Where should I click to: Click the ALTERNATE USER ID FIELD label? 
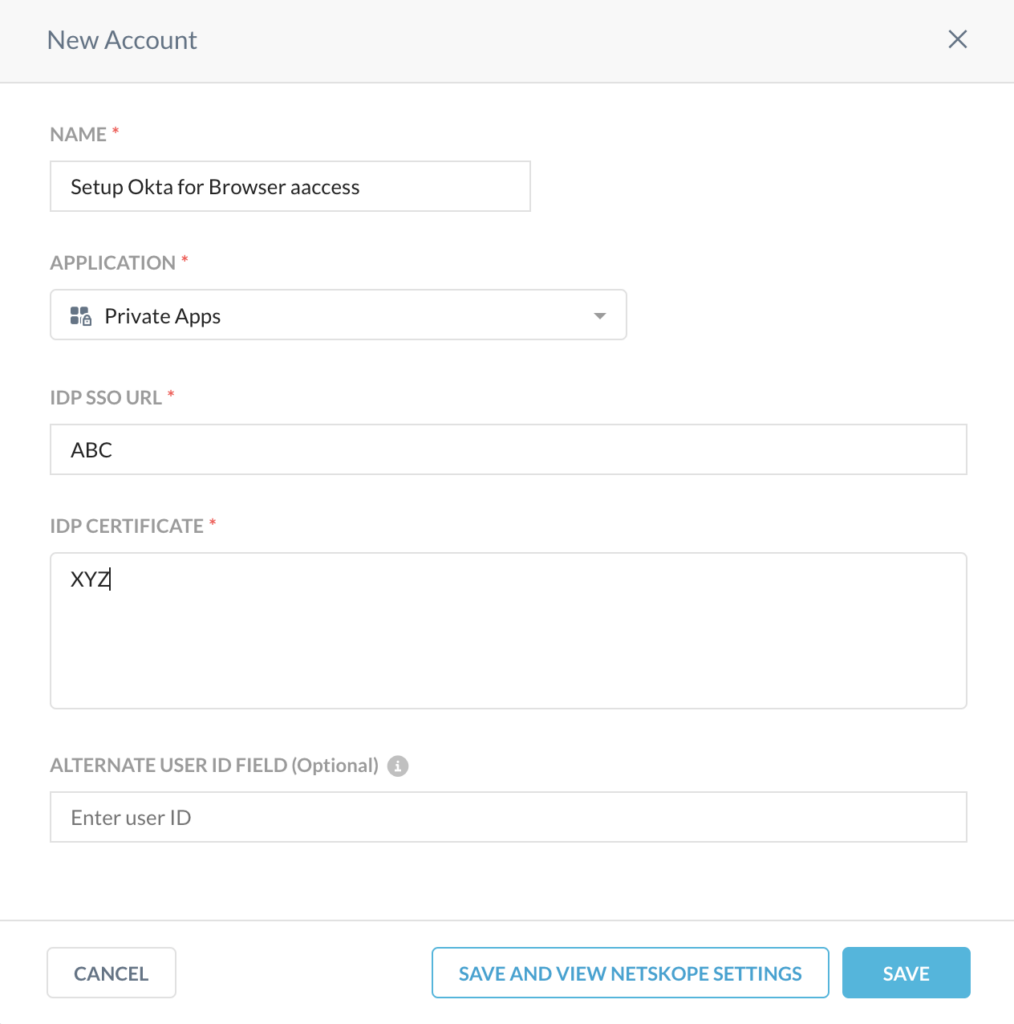[x=214, y=765]
